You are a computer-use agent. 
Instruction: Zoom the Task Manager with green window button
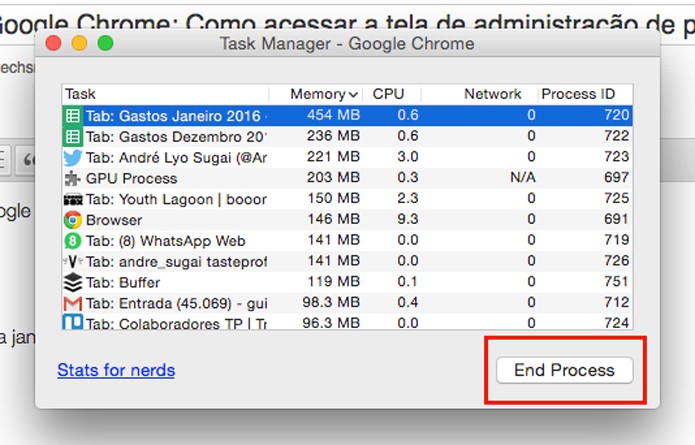click(105, 43)
